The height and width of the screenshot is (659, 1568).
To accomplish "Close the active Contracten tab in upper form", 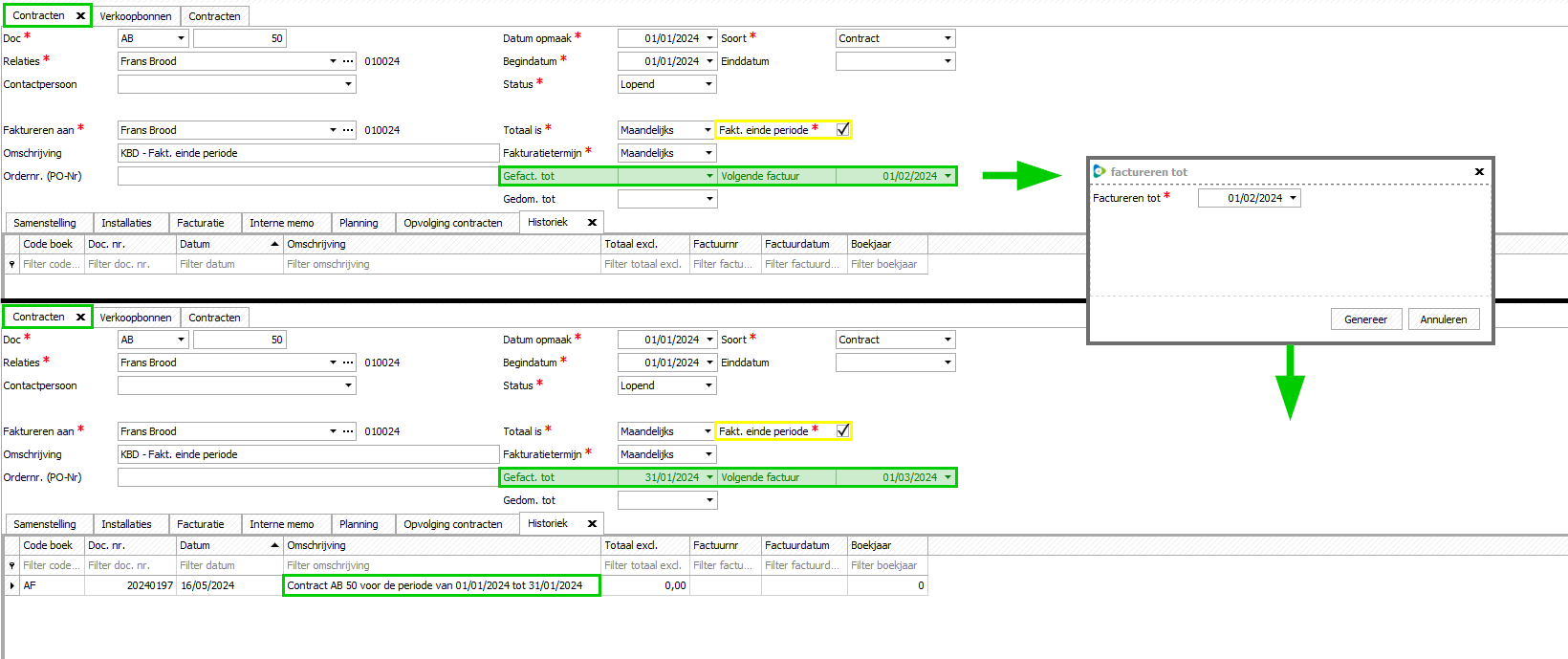I will pos(80,16).
